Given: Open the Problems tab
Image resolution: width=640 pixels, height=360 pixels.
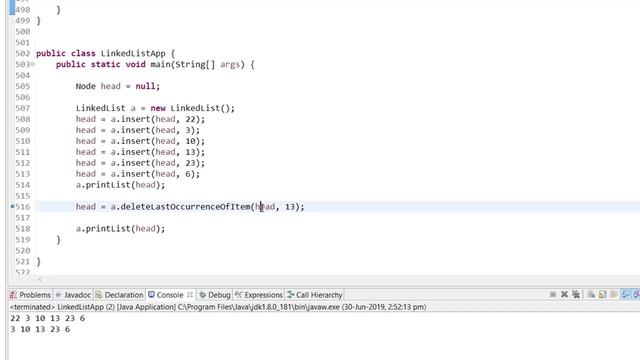Looking at the screenshot, I should tap(30, 295).
